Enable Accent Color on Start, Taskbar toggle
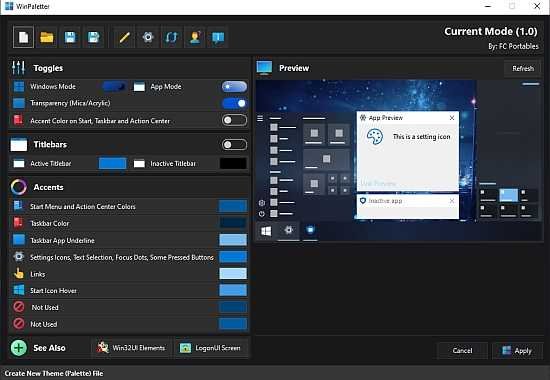550x380 pixels. (x=234, y=120)
